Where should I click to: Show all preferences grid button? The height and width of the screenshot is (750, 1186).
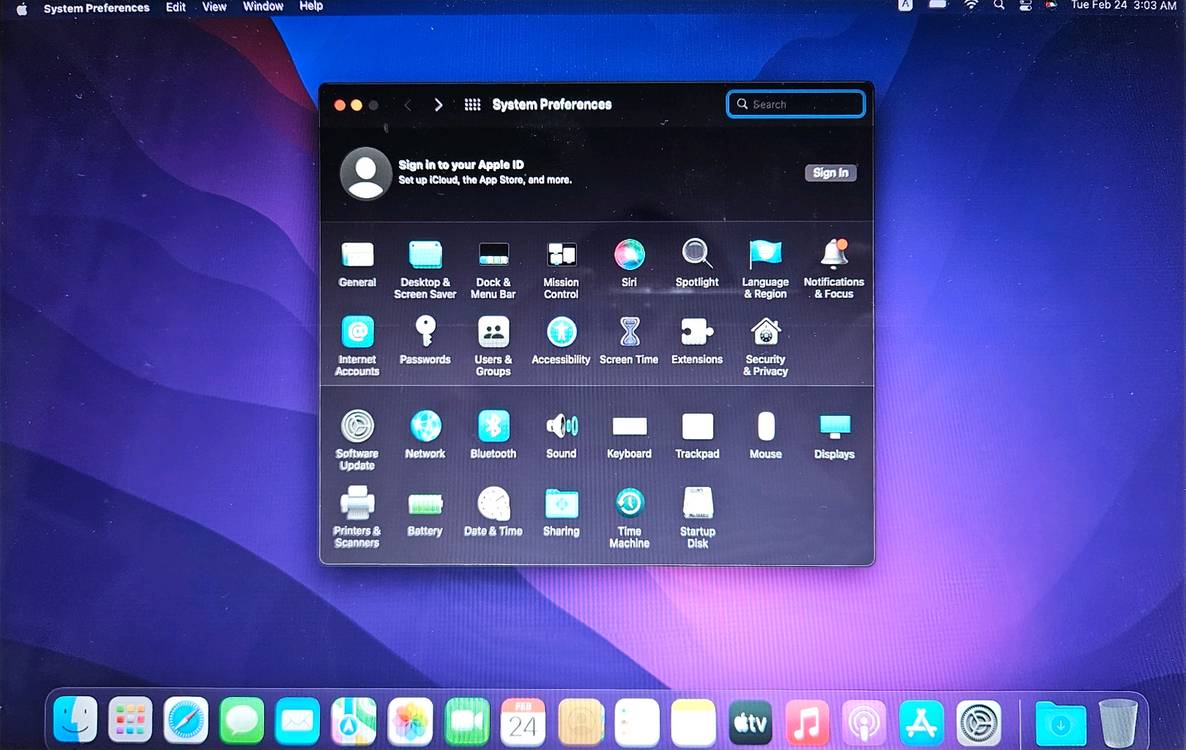point(472,105)
